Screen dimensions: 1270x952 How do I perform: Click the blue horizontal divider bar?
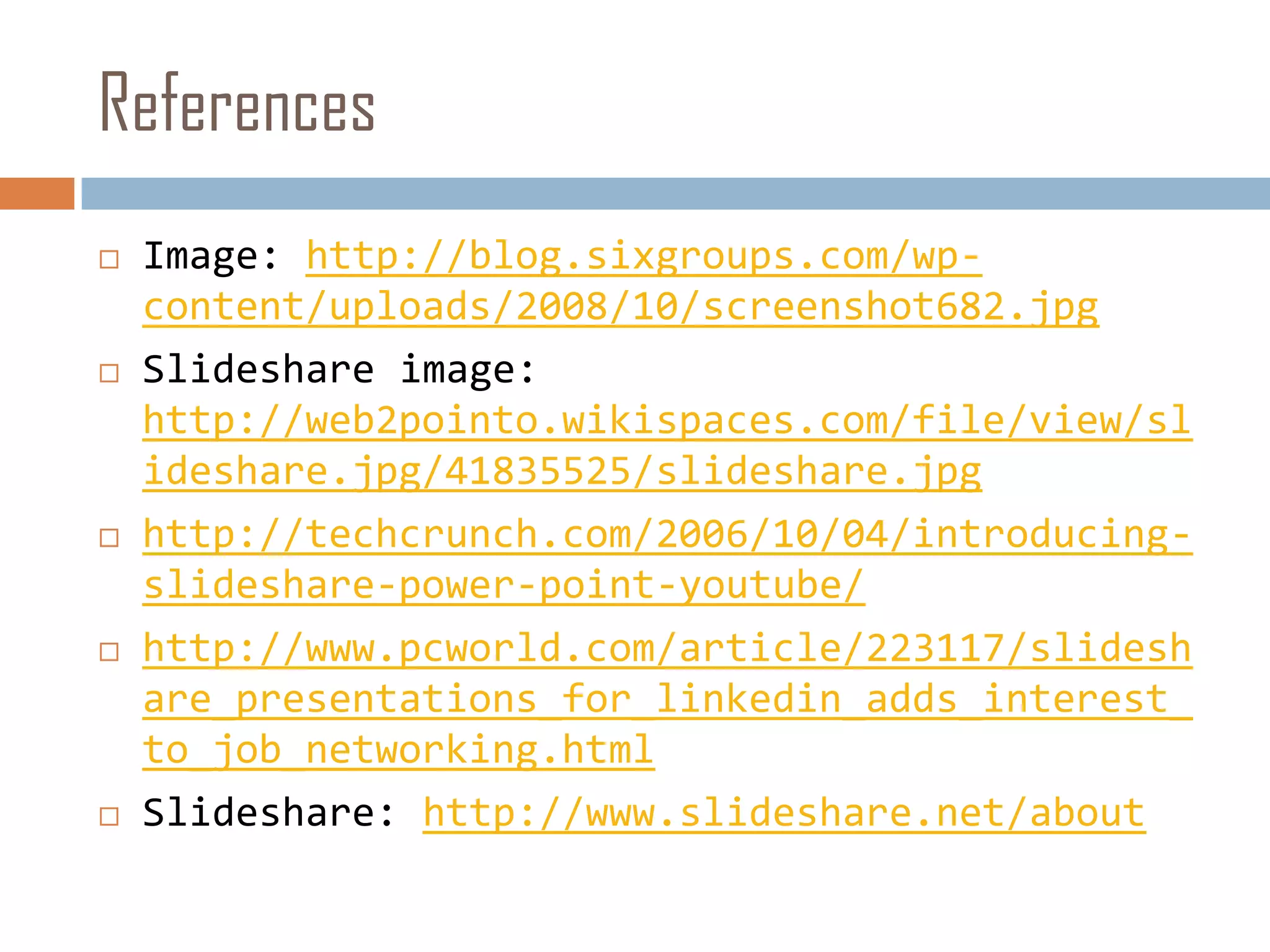click(675, 193)
